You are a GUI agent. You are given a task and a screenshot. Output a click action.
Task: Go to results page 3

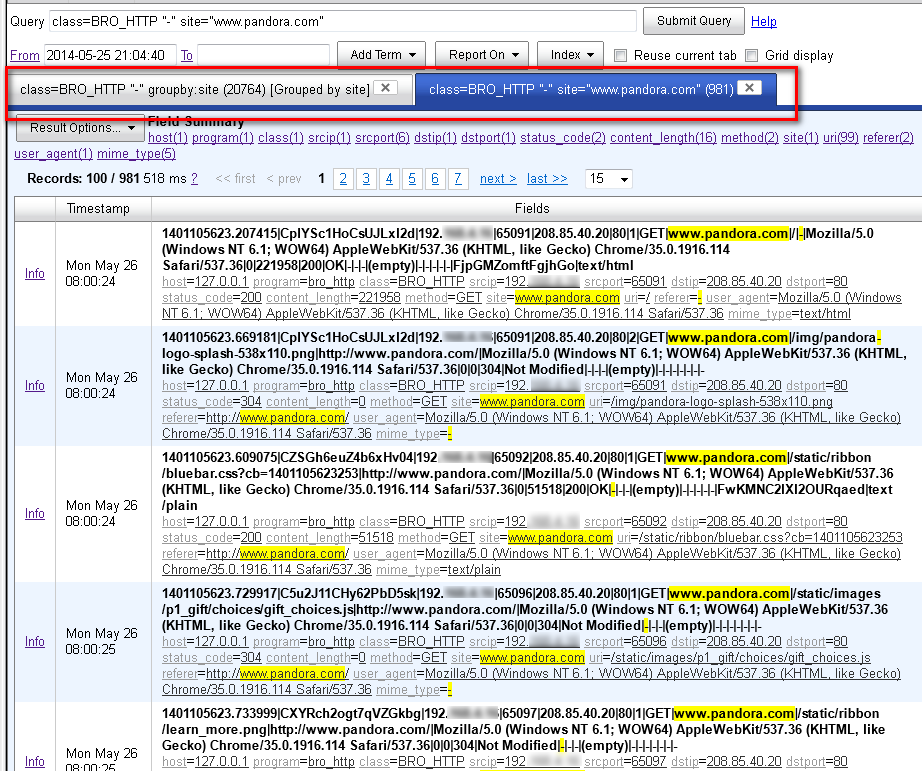coord(366,178)
